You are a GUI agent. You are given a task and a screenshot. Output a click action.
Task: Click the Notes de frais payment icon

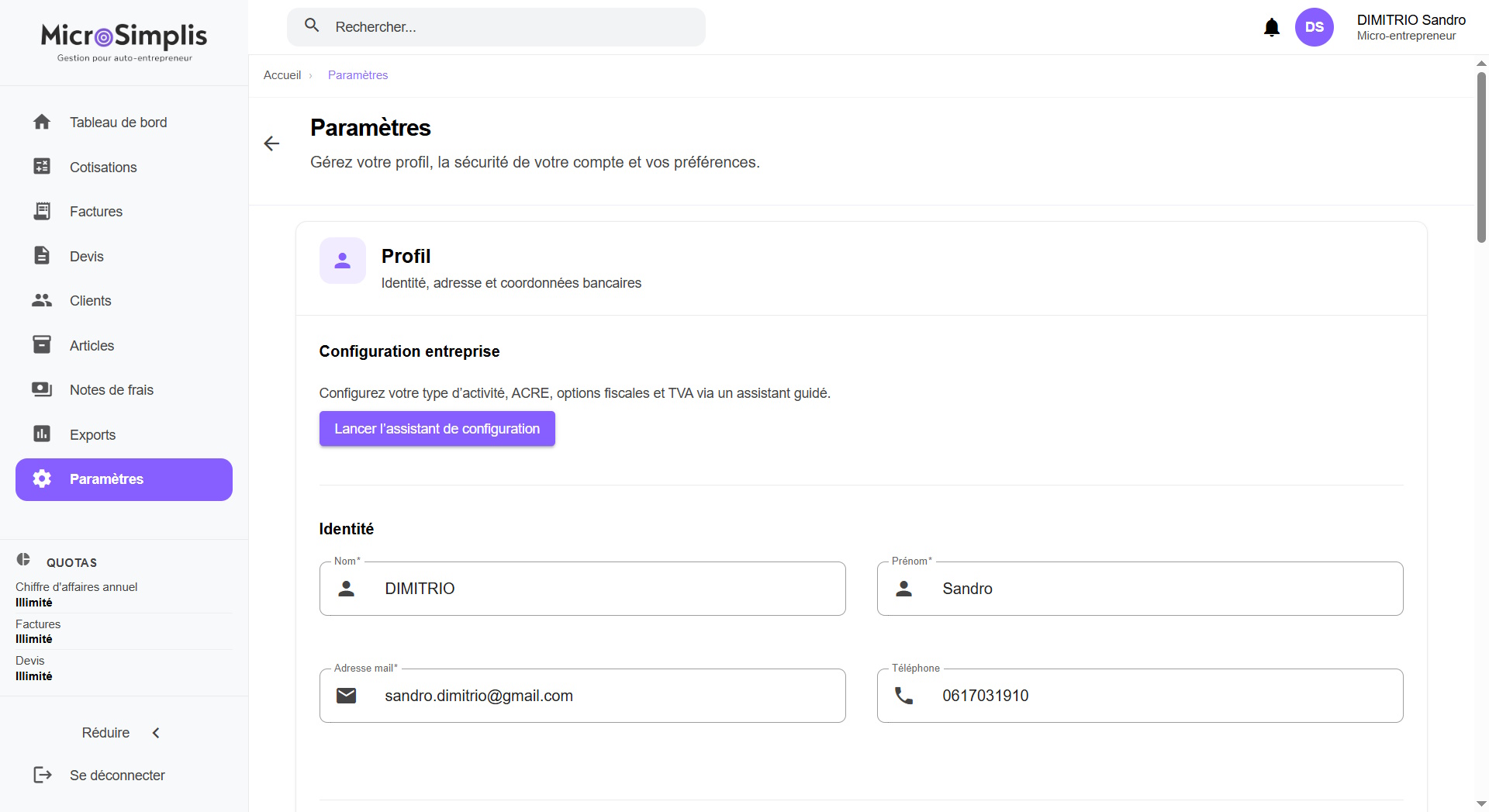pyautogui.click(x=42, y=389)
